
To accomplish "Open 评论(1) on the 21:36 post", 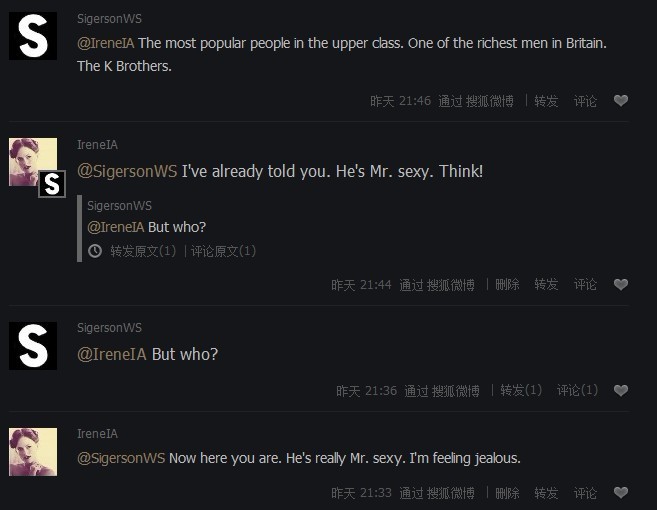I will click(x=577, y=391).
